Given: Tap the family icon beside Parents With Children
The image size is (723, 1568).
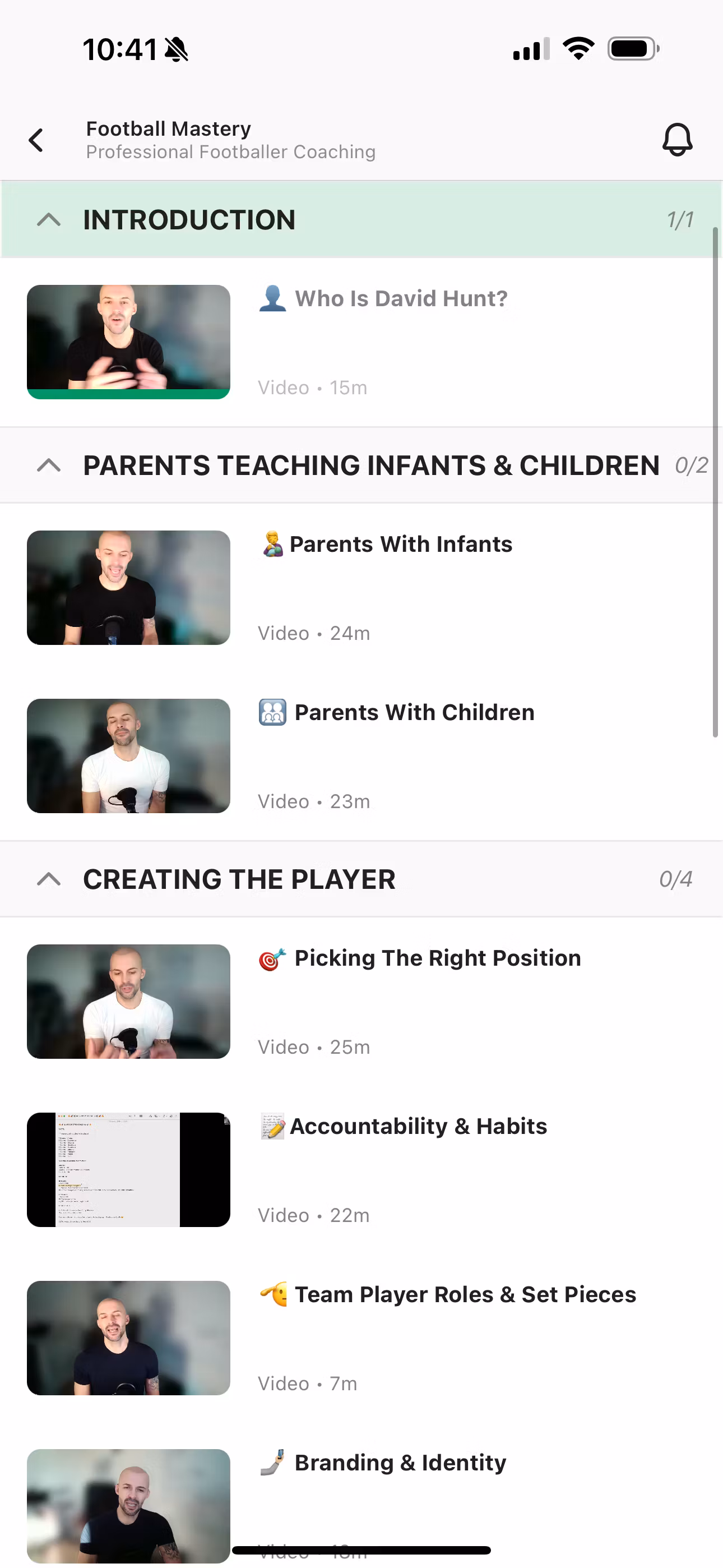Looking at the screenshot, I should pyautogui.click(x=272, y=712).
